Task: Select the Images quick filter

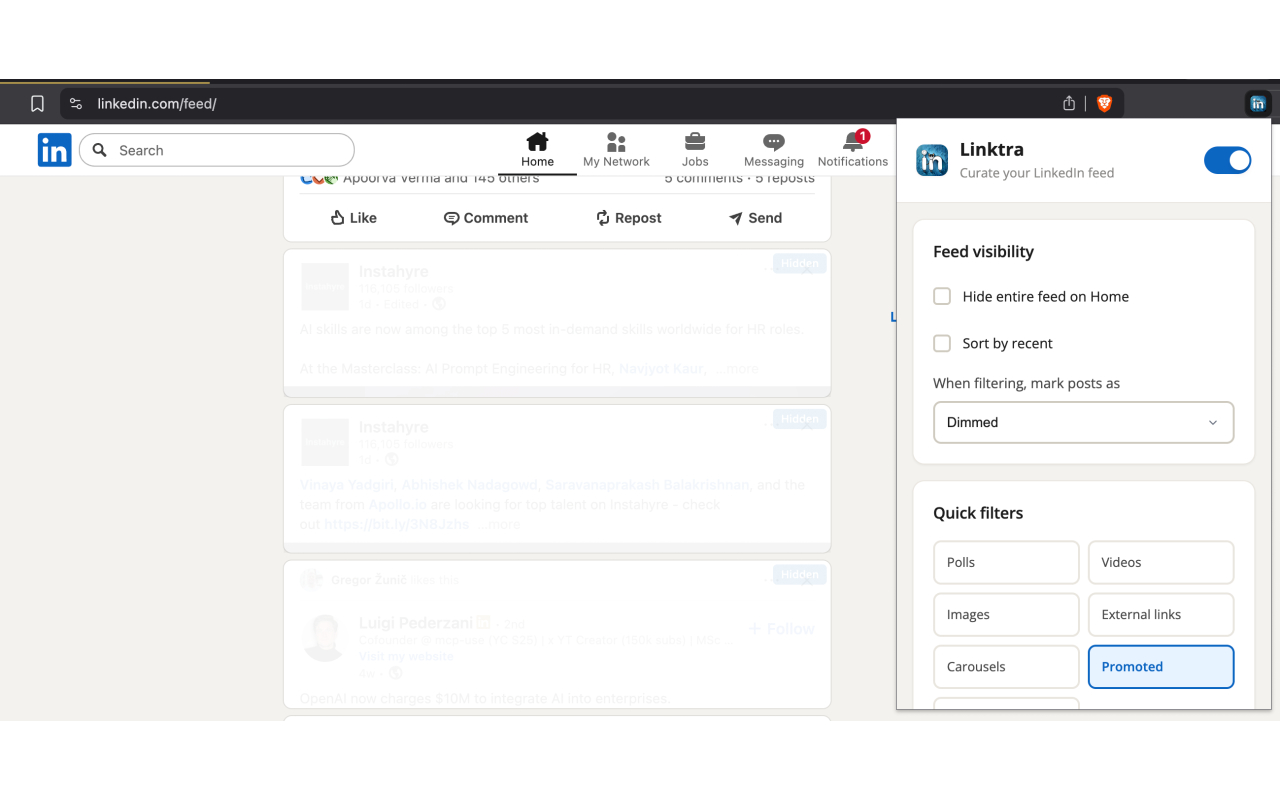Action: pyautogui.click(x=1006, y=614)
